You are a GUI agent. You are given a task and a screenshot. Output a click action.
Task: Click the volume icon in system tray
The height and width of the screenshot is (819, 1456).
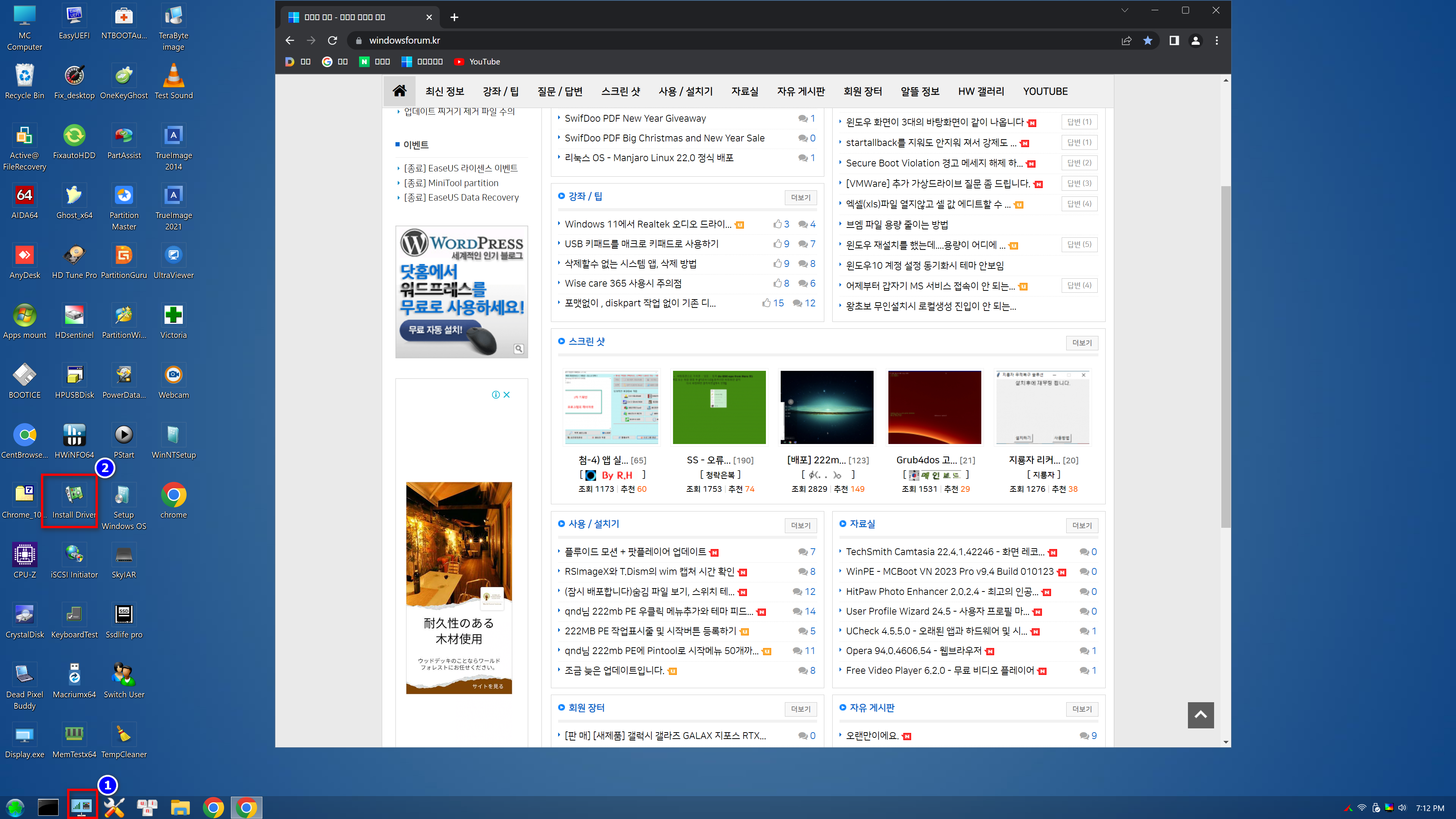coord(1402,808)
